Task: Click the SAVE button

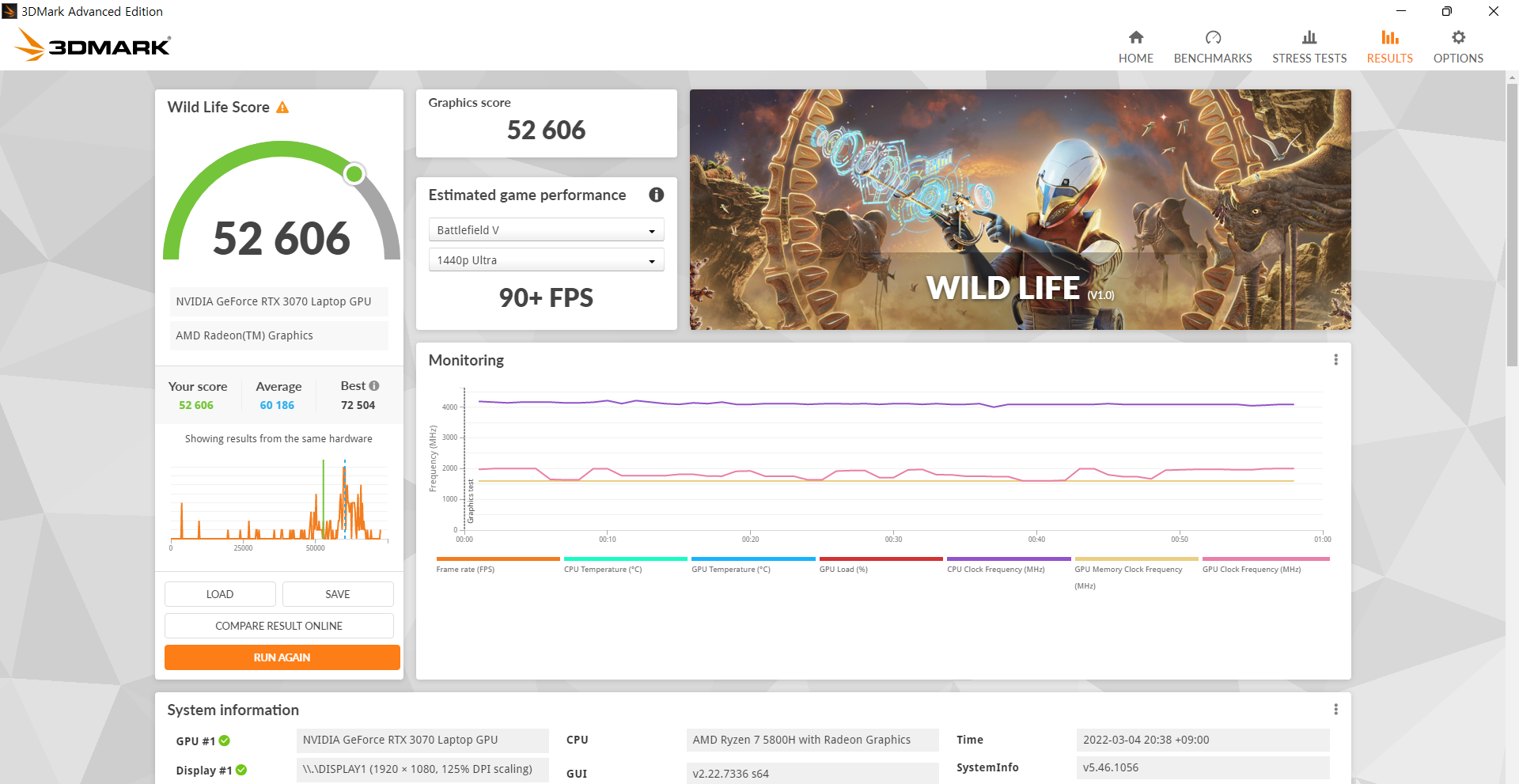Action: [338, 594]
